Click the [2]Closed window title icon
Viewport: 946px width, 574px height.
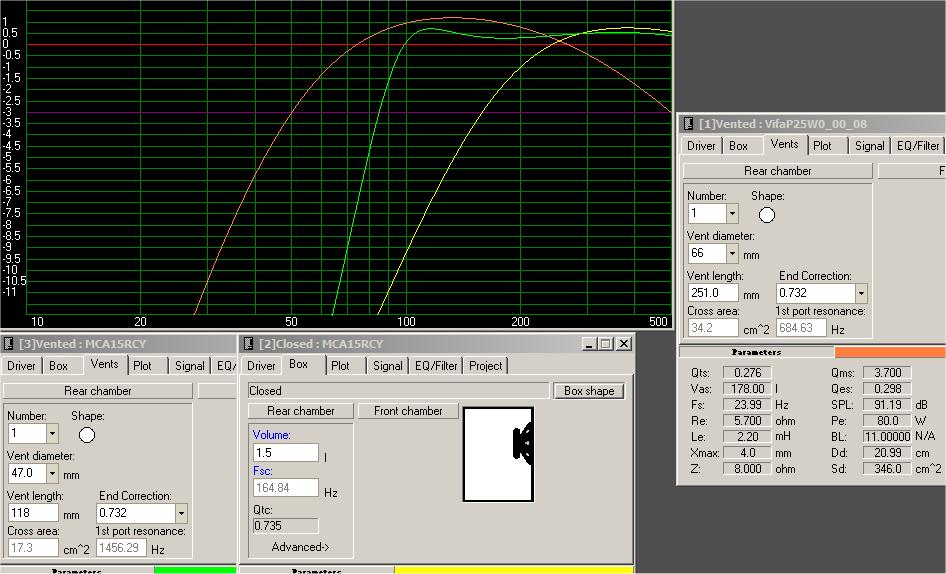248,343
